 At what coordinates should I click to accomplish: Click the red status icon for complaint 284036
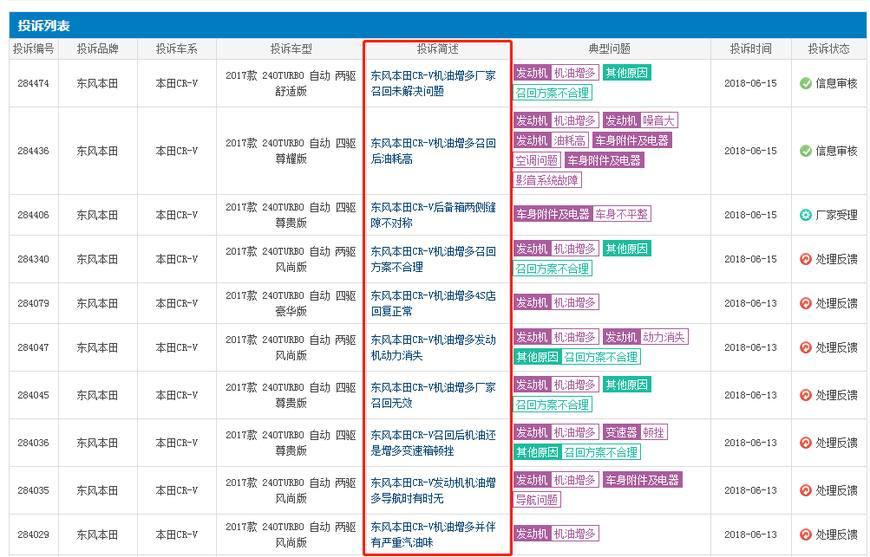[x=806, y=443]
